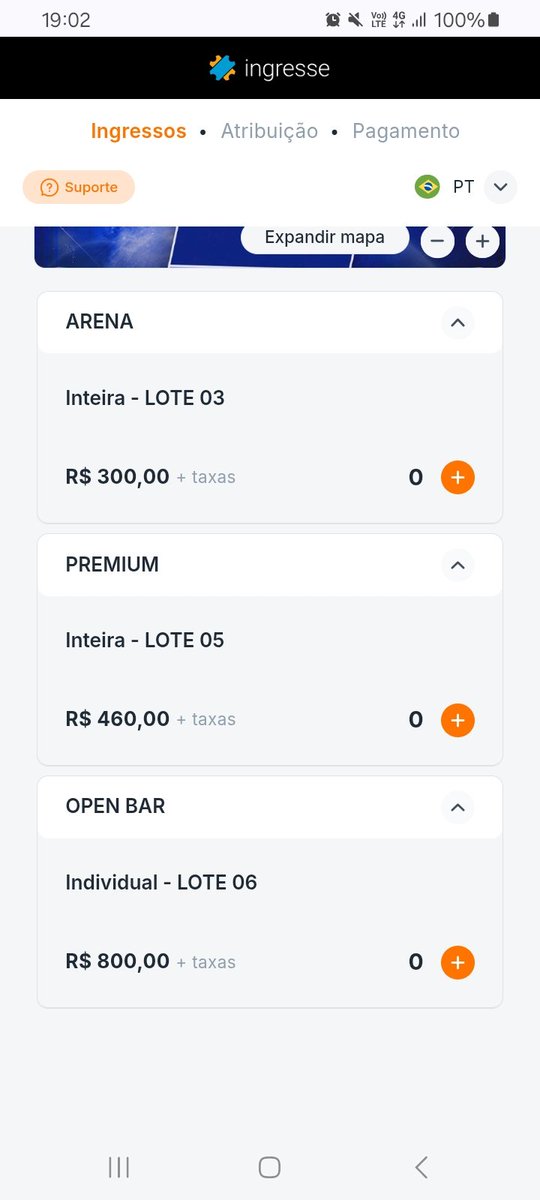
Task: Collapse the ARENA section
Action: (458, 322)
